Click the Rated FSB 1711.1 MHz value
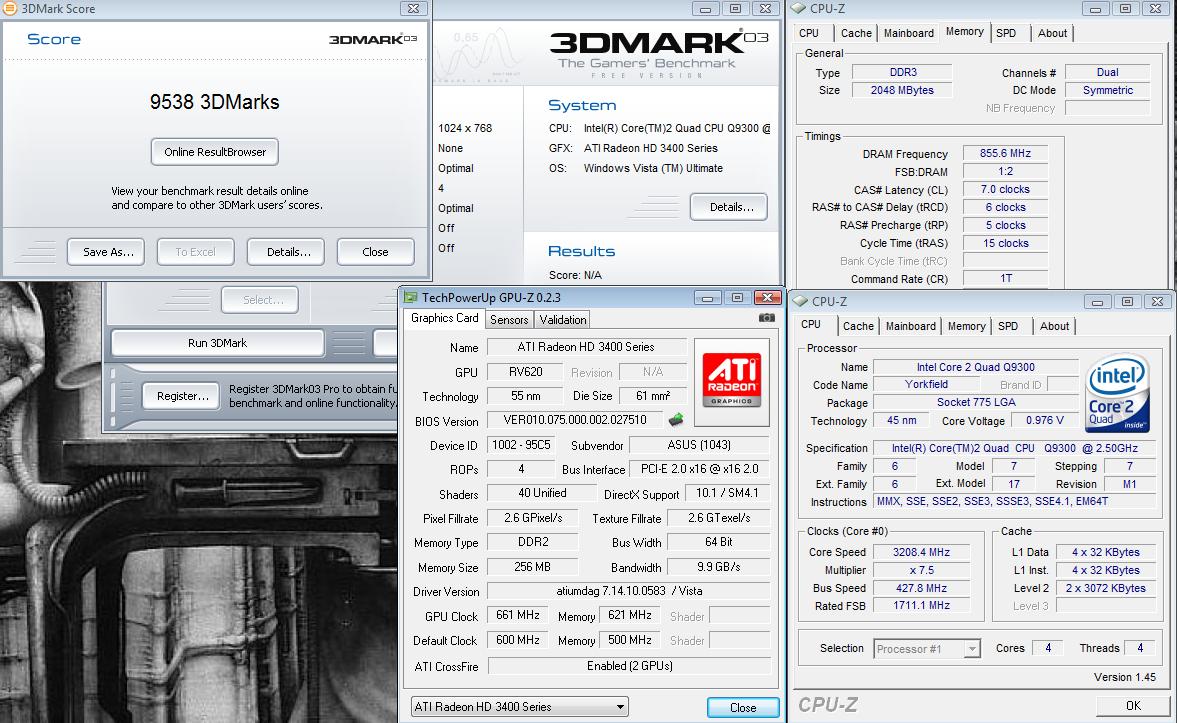 click(x=921, y=605)
